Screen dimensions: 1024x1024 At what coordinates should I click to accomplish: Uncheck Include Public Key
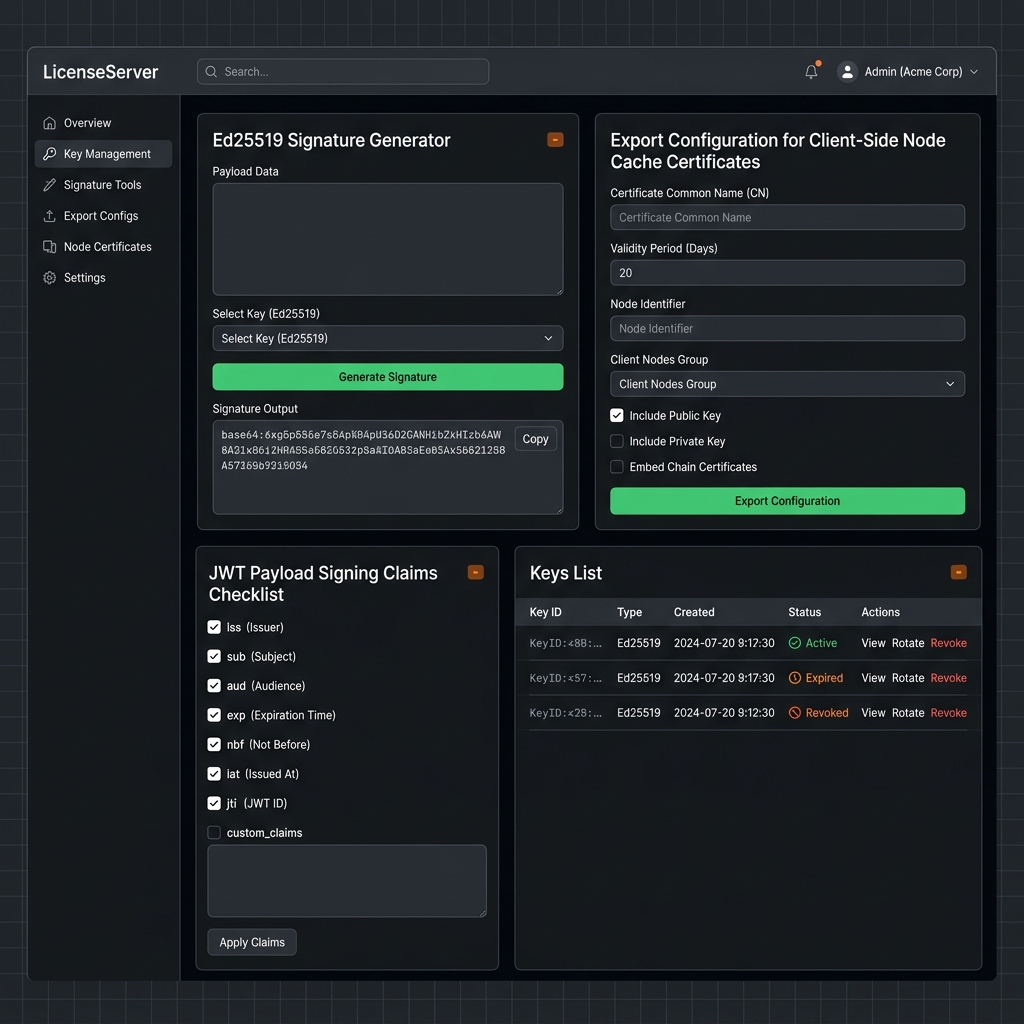click(616, 415)
